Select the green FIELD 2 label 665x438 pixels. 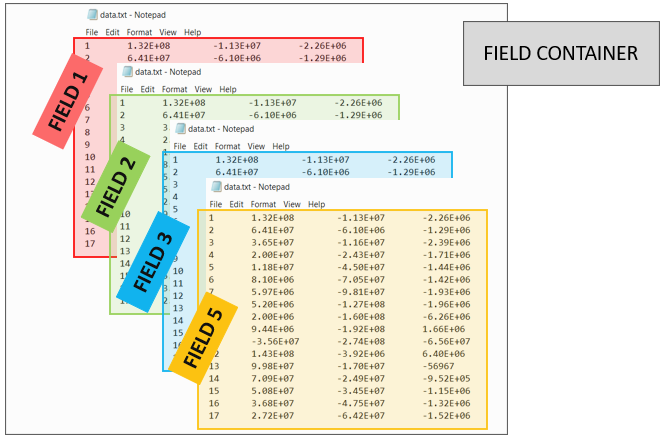coord(123,177)
